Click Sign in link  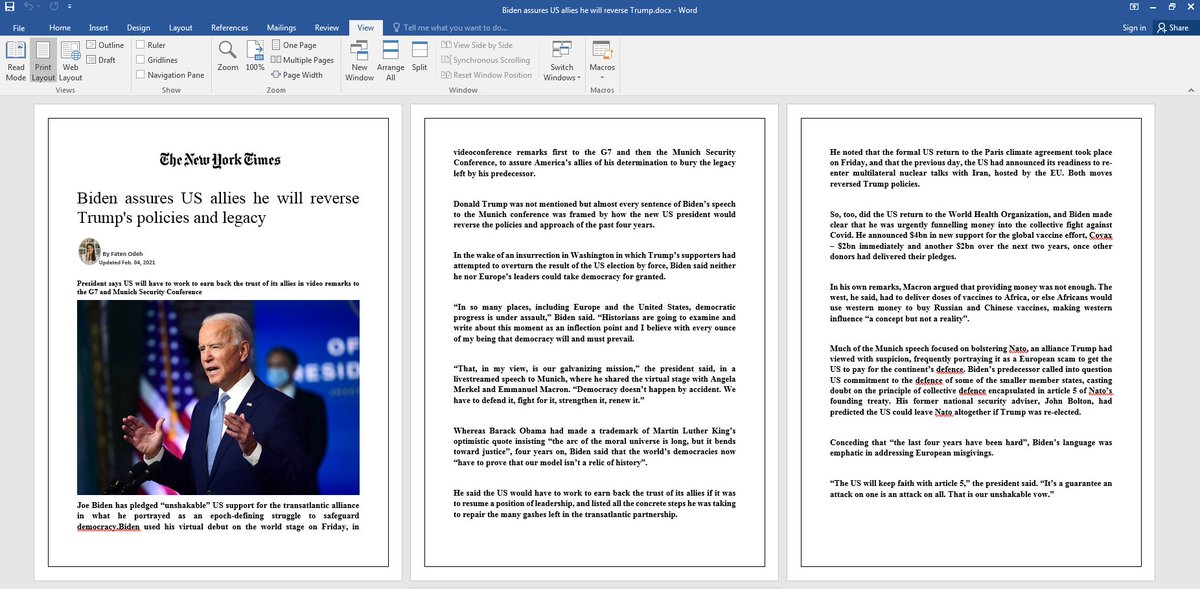1134,27
